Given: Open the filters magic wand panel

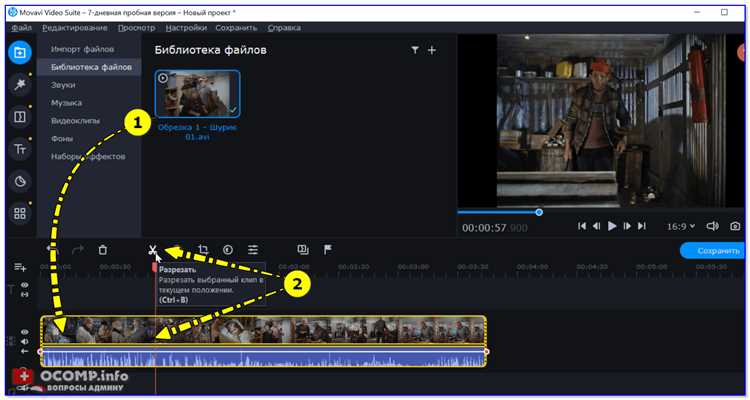Looking at the screenshot, I should pos(20,85).
